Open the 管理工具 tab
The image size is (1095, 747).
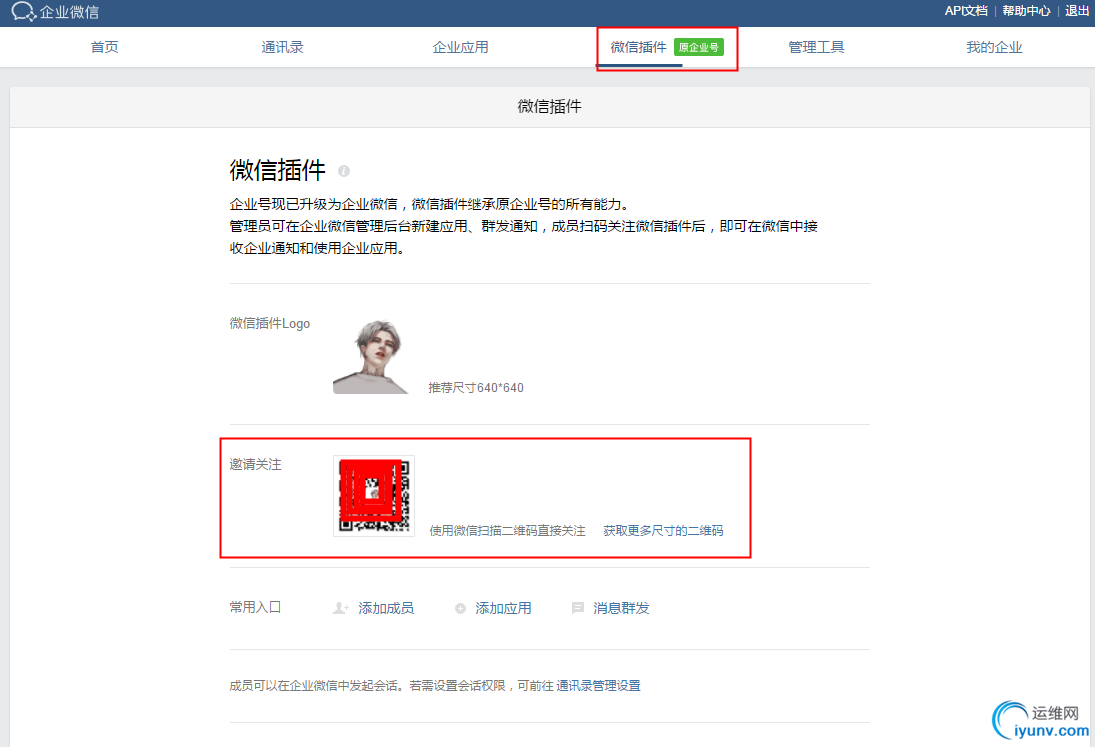[816, 47]
